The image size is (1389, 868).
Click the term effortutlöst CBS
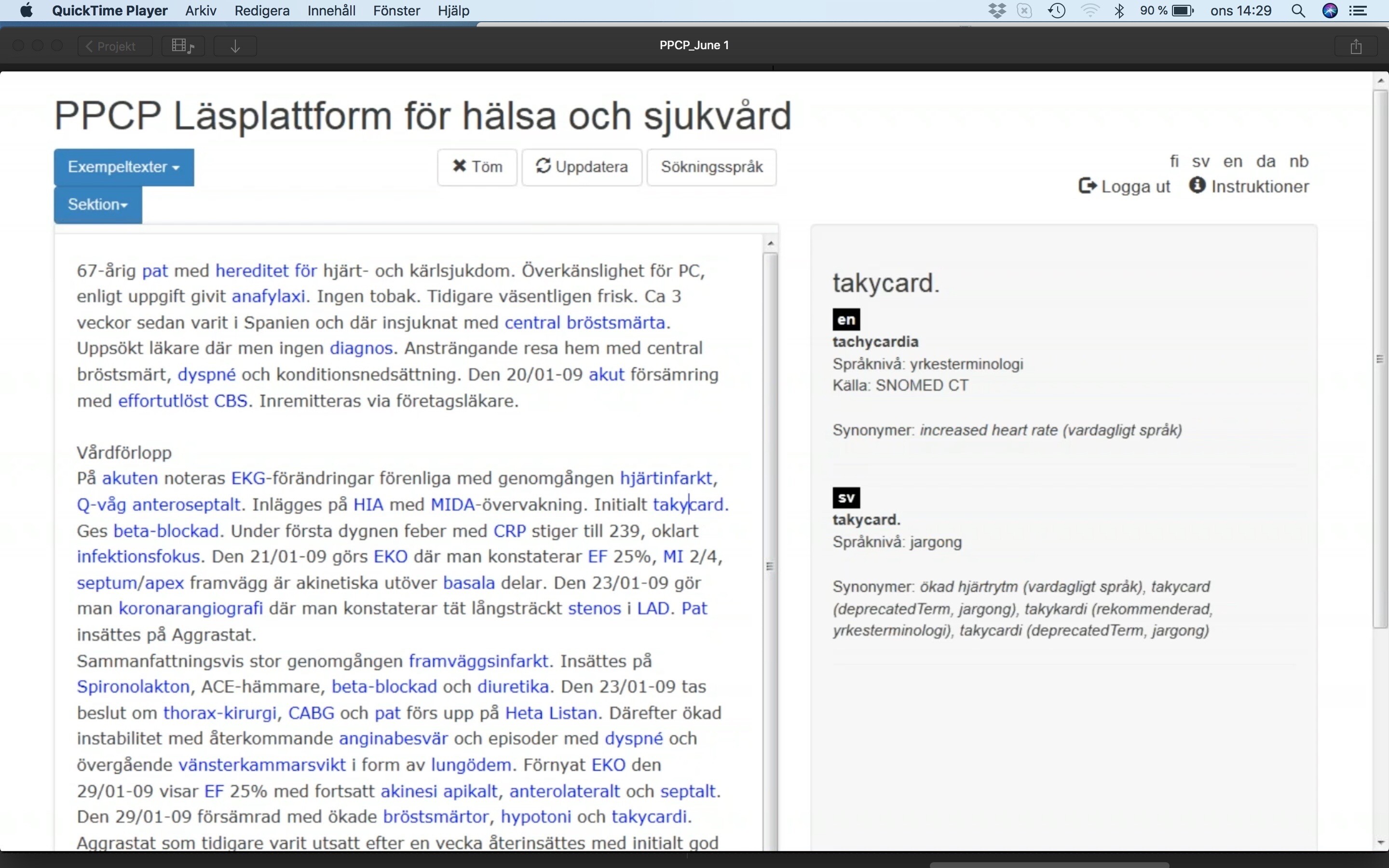(183, 401)
